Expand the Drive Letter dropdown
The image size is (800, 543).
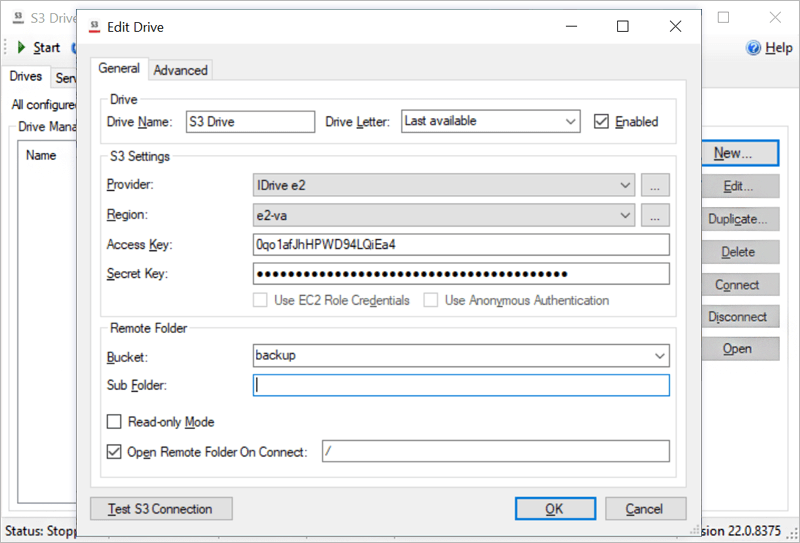click(x=570, y=121)
